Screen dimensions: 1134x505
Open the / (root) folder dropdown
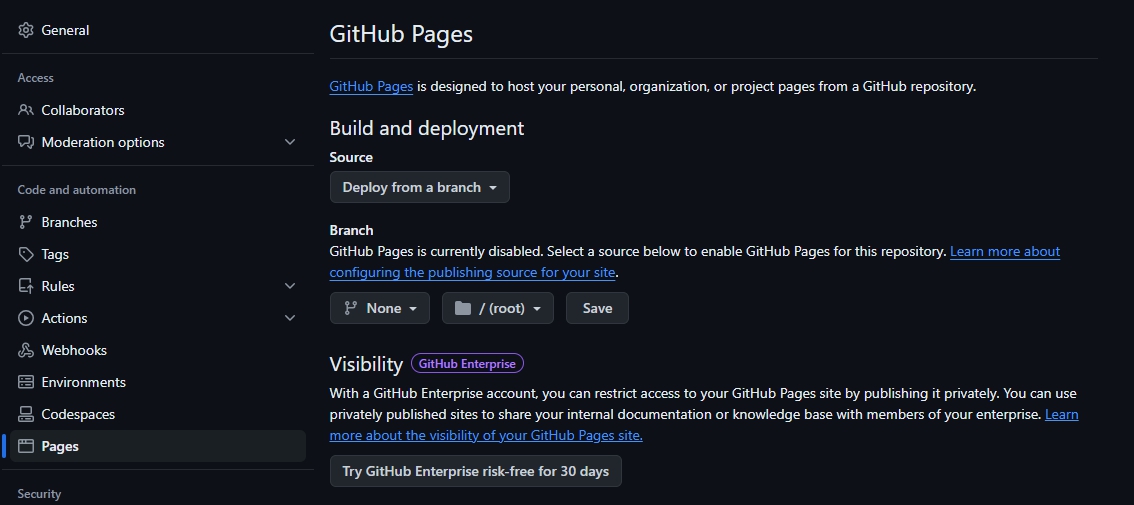[x=498, y=308]
